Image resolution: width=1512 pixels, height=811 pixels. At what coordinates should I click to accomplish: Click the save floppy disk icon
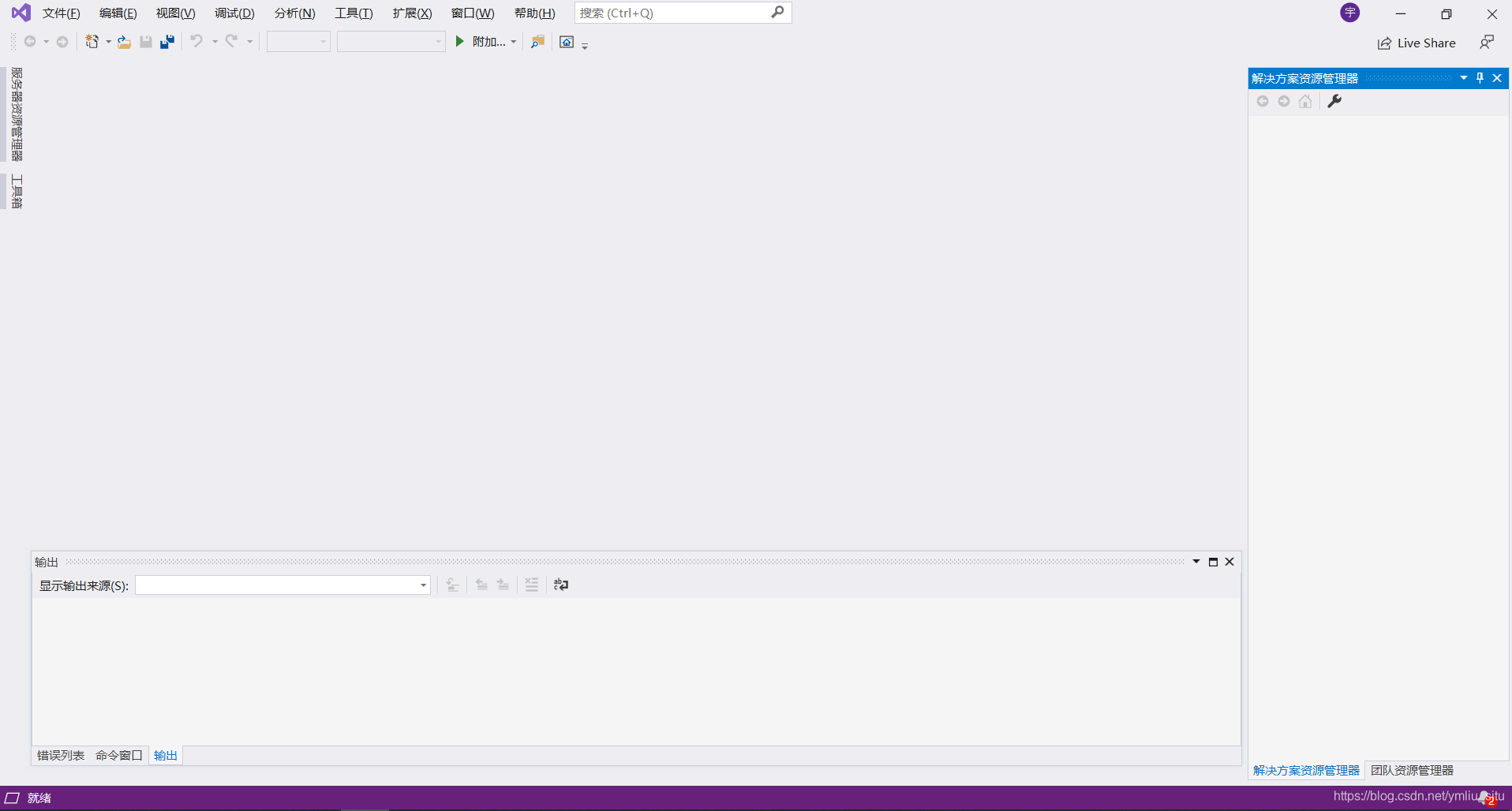146,42
